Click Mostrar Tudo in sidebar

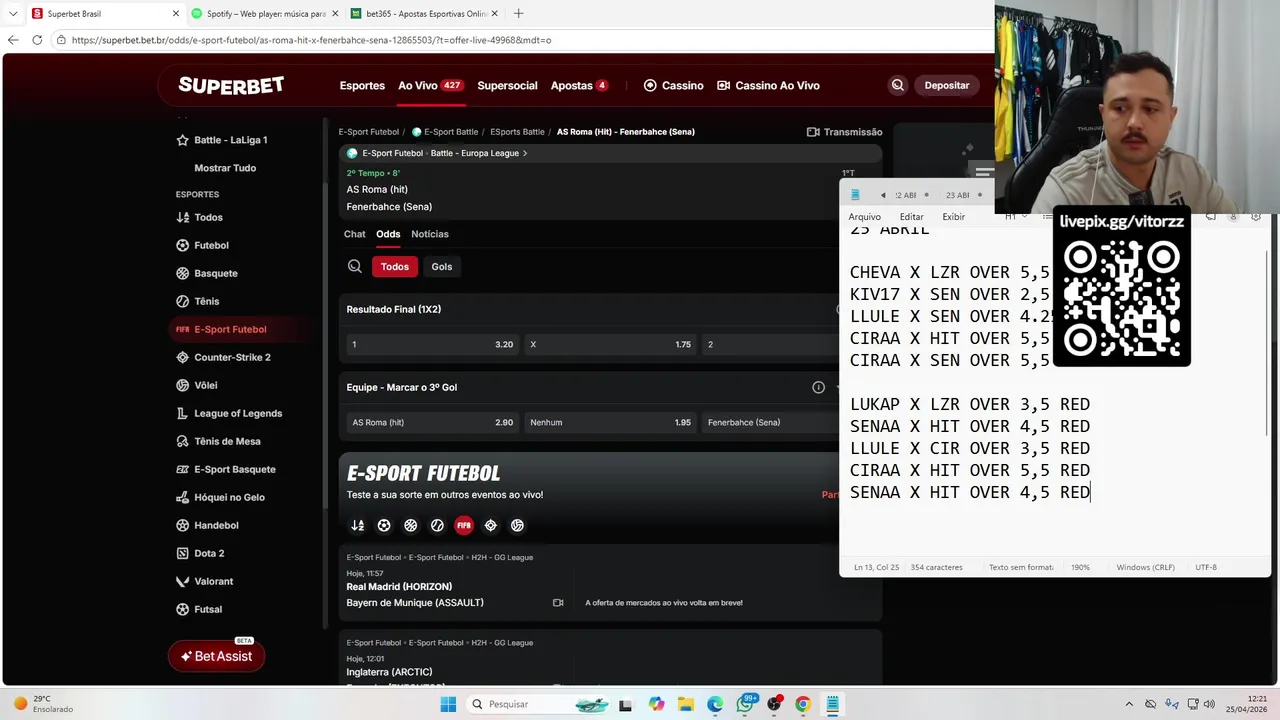click(225, 168)
